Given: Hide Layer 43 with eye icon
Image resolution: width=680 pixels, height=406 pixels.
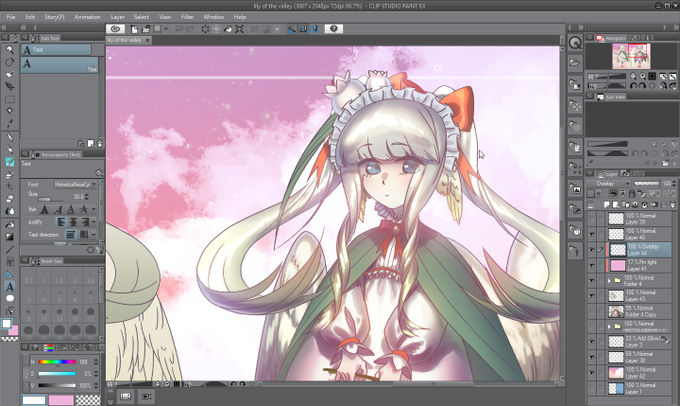Looking at the screenshot, I should pos(592,296).
